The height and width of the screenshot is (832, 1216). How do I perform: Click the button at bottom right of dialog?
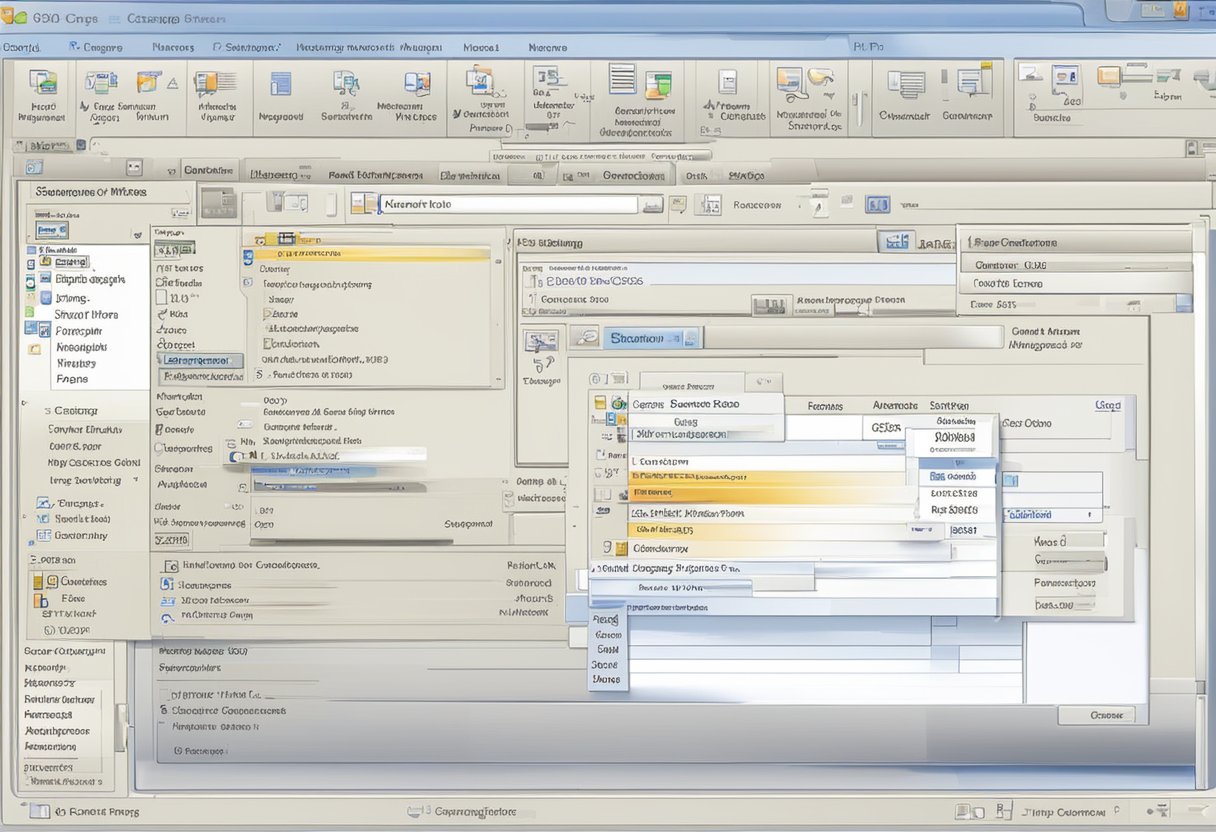(x=1096, y=715)
